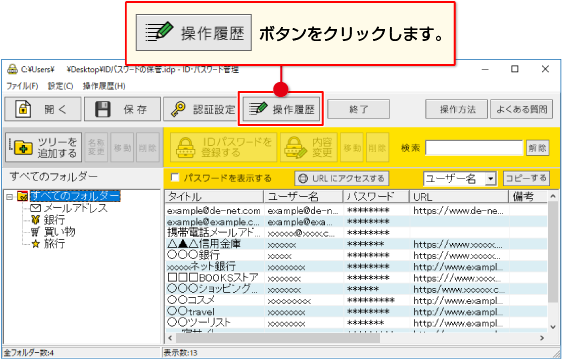Click the 備考 column header
This screenshot has height=361, width=563.
tap(529, 196)
